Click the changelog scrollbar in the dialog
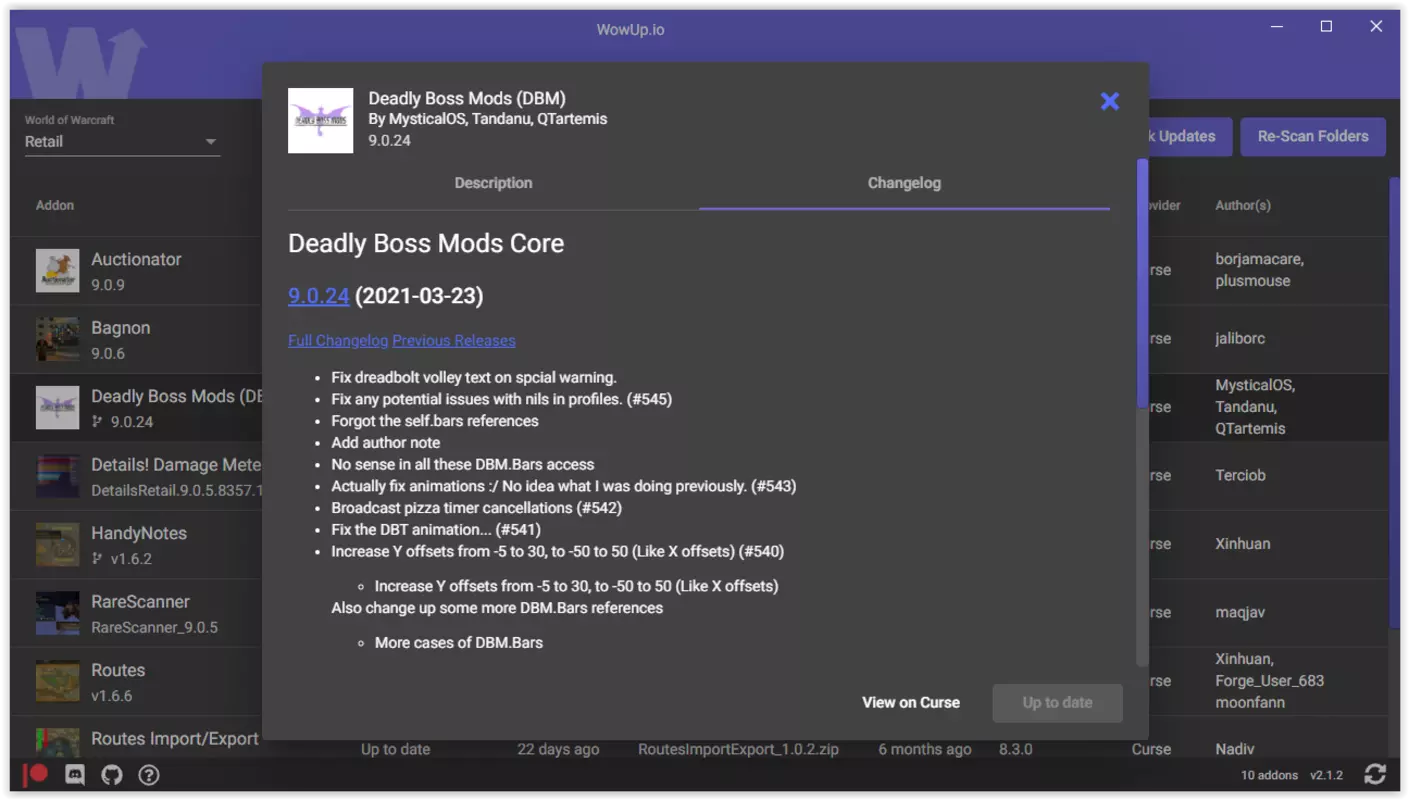This screenshot has height=800, width=1409. [x=1142, y=283]
